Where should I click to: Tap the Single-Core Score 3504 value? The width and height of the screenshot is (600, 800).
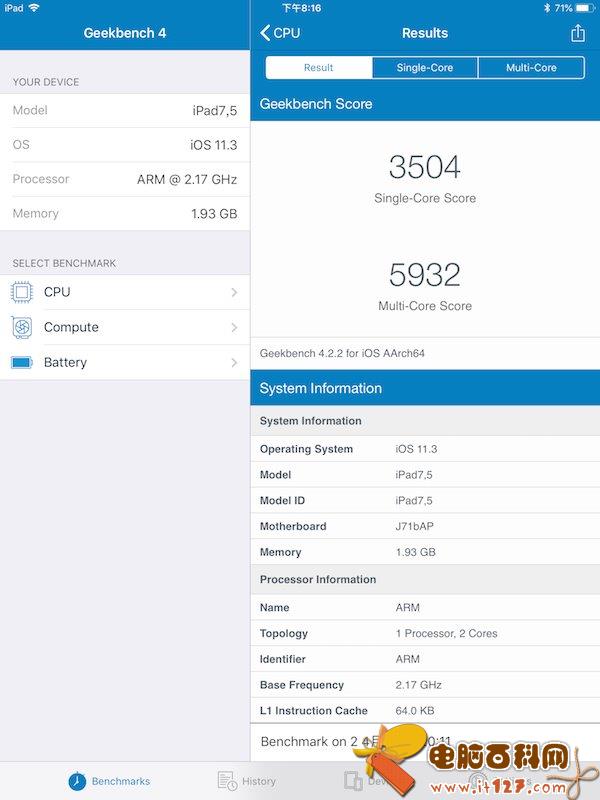(x=424, y=166)
